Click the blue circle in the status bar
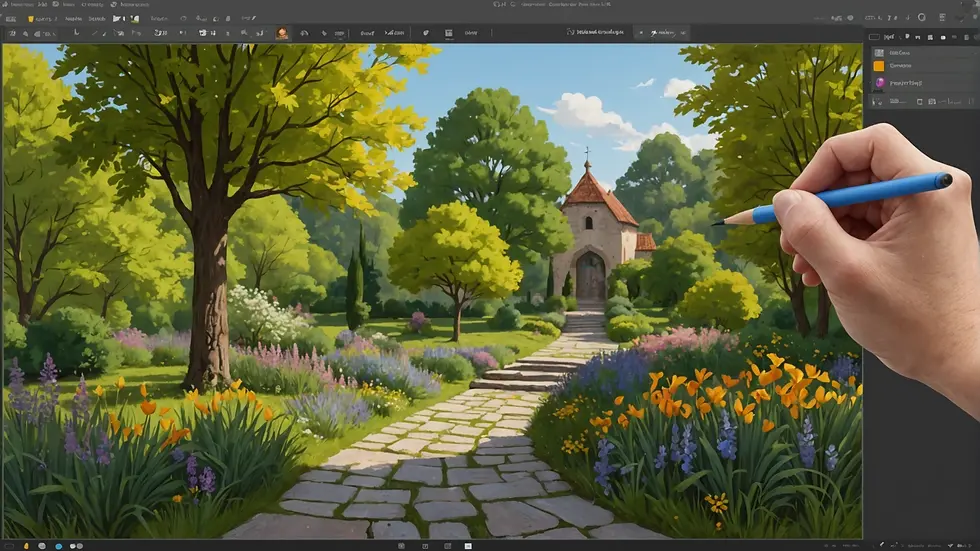The height and width of the screenshot is (551, 980). point(58,546)
